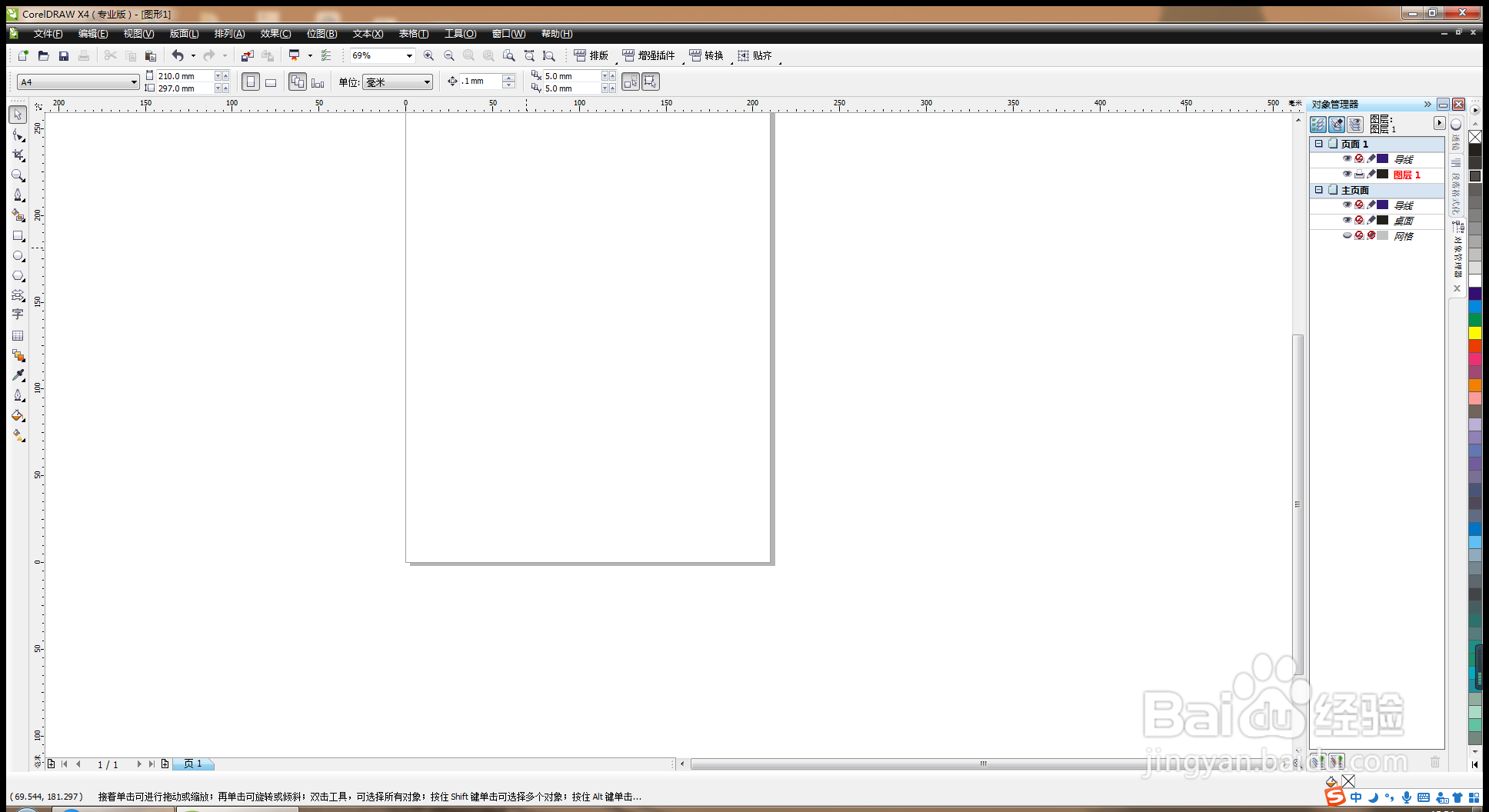This screenshot has height=812, width=1489.
Task: Click the 导线 layer color under 页面 1
Action: (x=1382, y=158)
